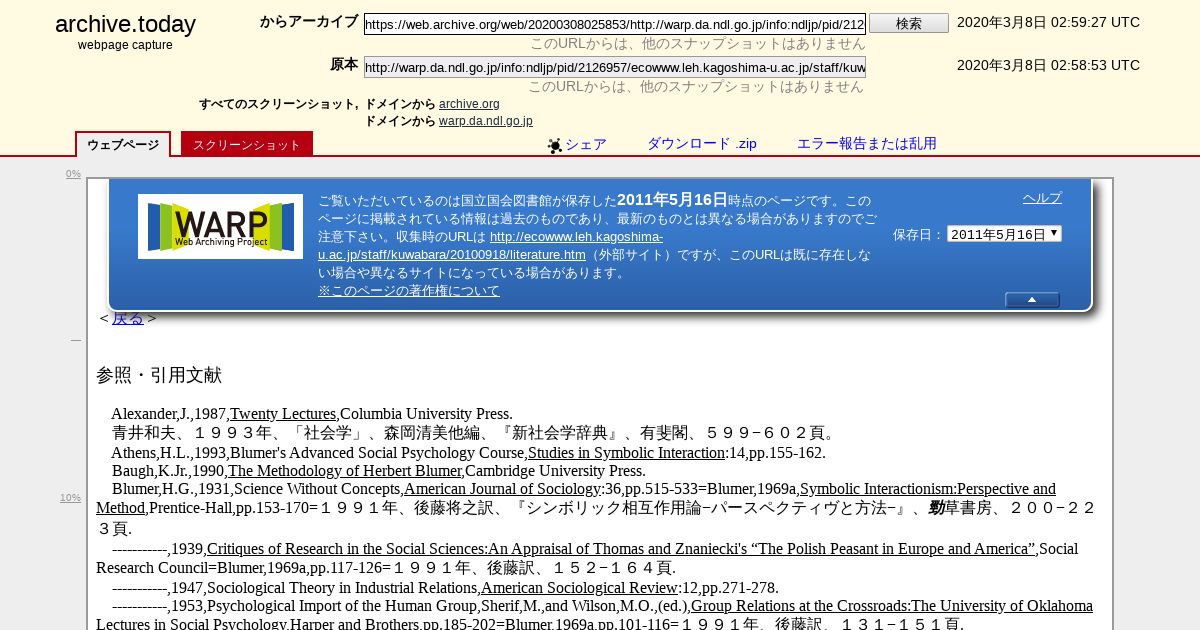This screenshot has height=630, width=1200.
Task: Click the 青井和夫 1993年 reference line
Action: 475,433
